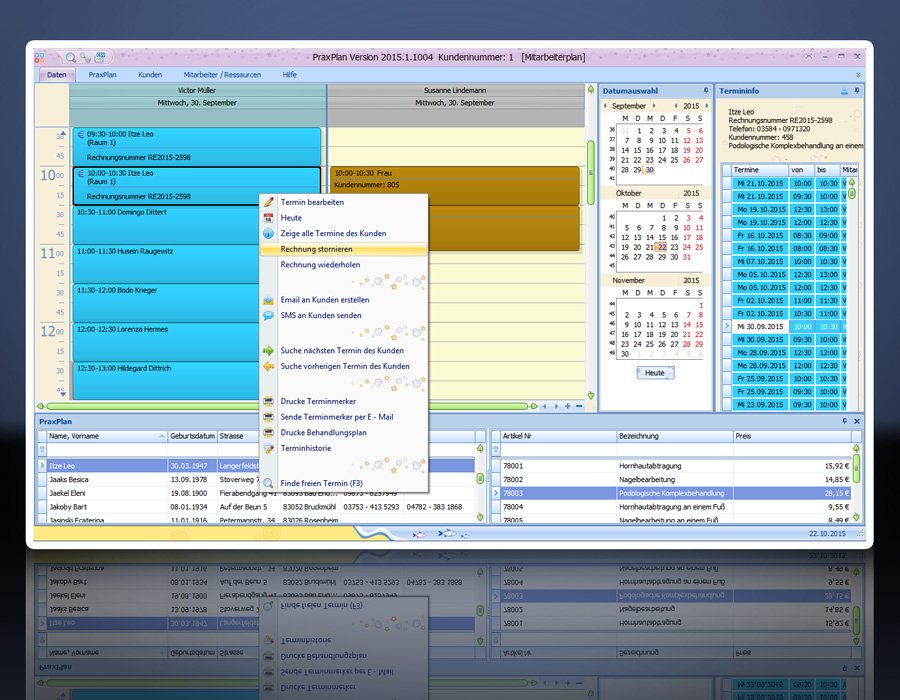
Task: Choose Rechnung wiederholen from context menu
Action: click(343, 265)
